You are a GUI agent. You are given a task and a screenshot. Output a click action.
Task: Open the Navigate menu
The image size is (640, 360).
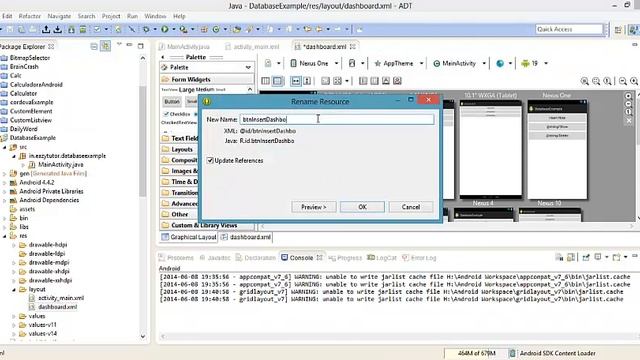59,16
